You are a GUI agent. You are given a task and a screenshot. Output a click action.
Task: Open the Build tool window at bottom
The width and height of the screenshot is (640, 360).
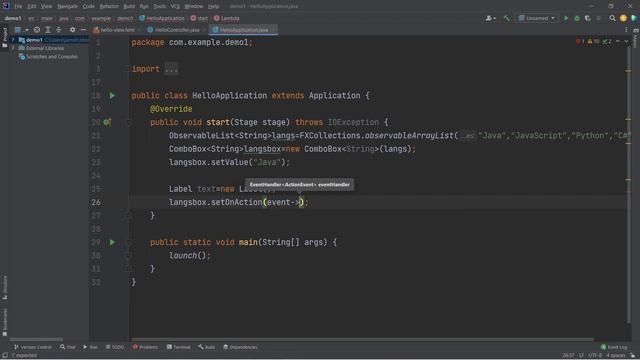207,347
